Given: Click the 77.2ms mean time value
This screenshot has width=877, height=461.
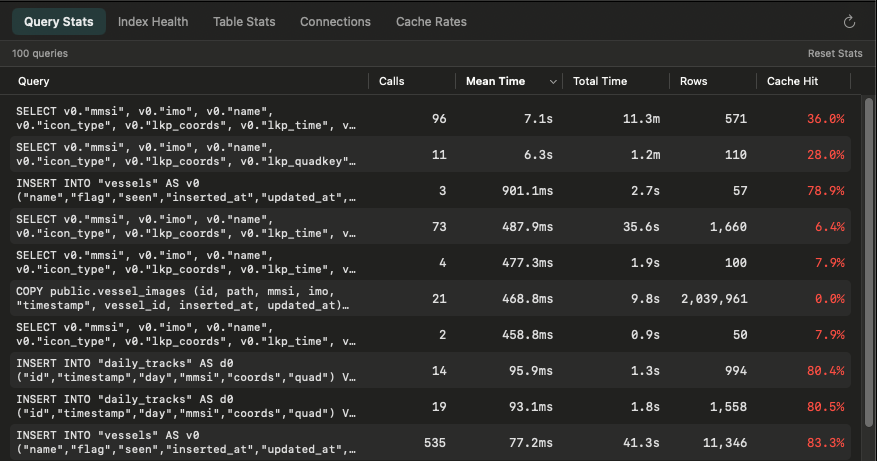Looking at the screenshot, I should pos(531,443).
